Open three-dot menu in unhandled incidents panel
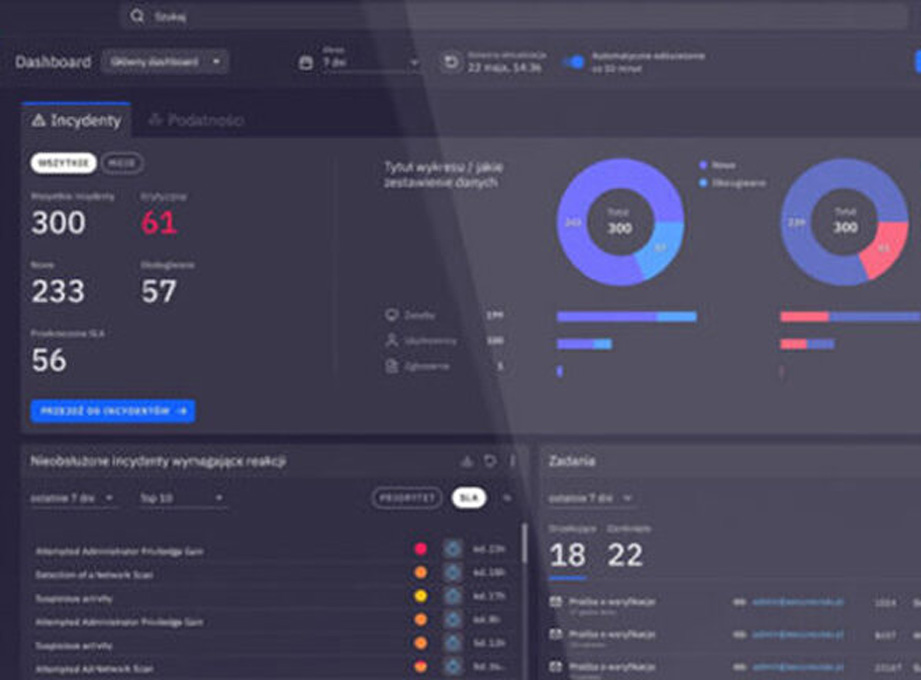Screen dimensions: 921x680 [x=513, y=461]
